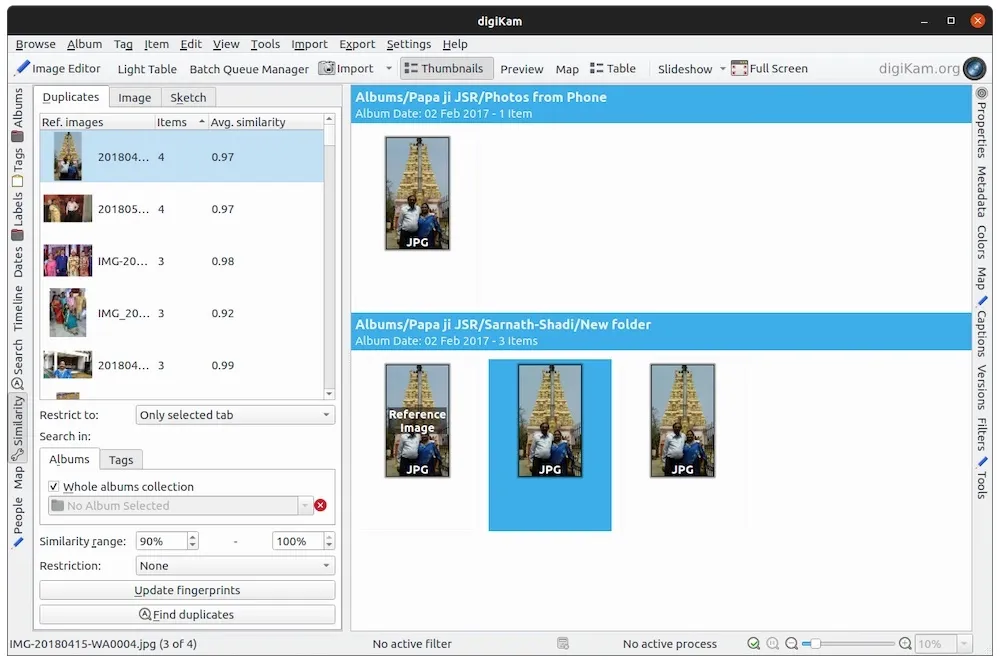The image size is (1000, 663).
Task: Adjust the thumbnail zoom slider
Action: pyautogui.click(x=817, y=644)
